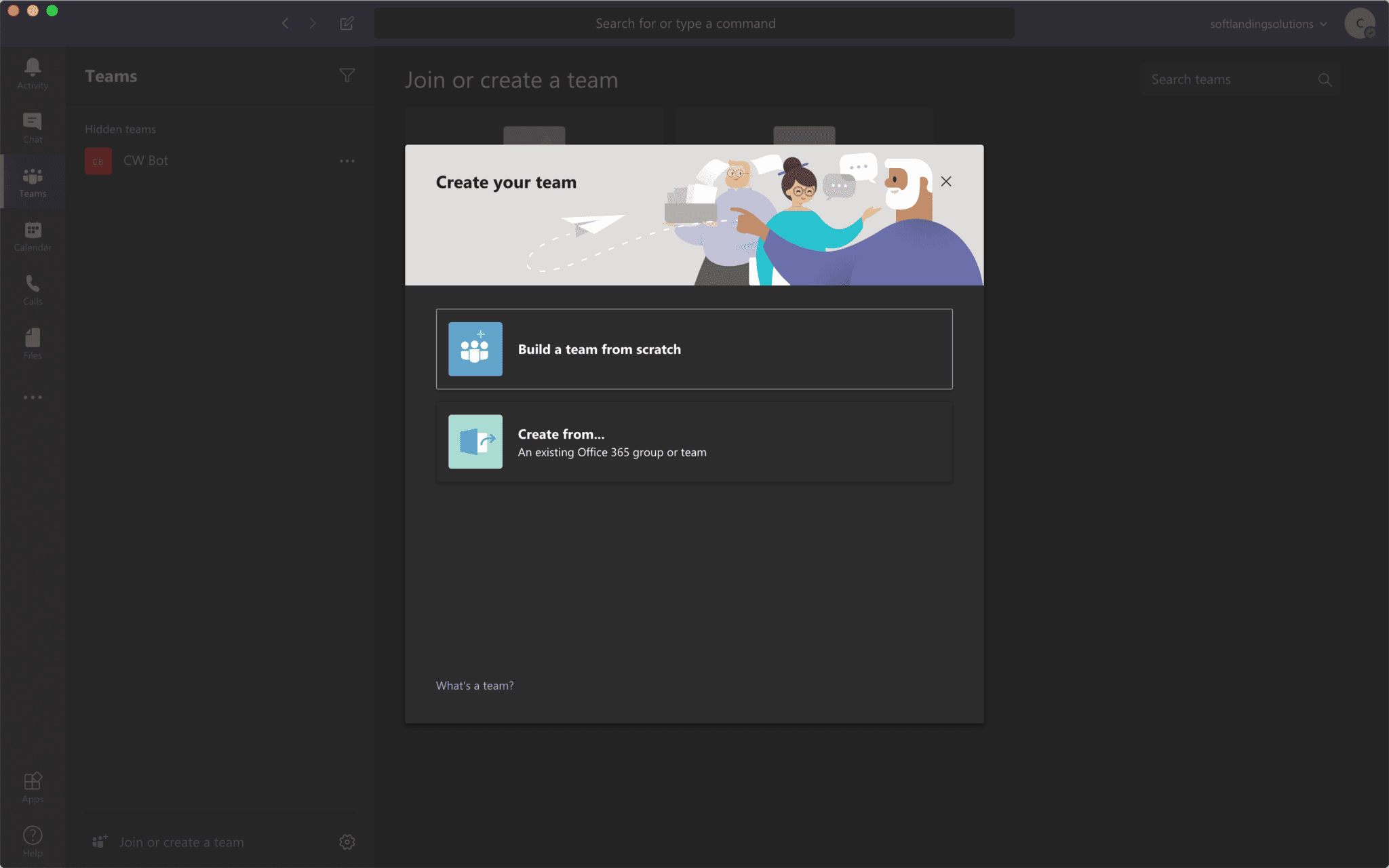Select Create from existing group option
Viewport: 1389px width, 868px height.
[694, 442]
